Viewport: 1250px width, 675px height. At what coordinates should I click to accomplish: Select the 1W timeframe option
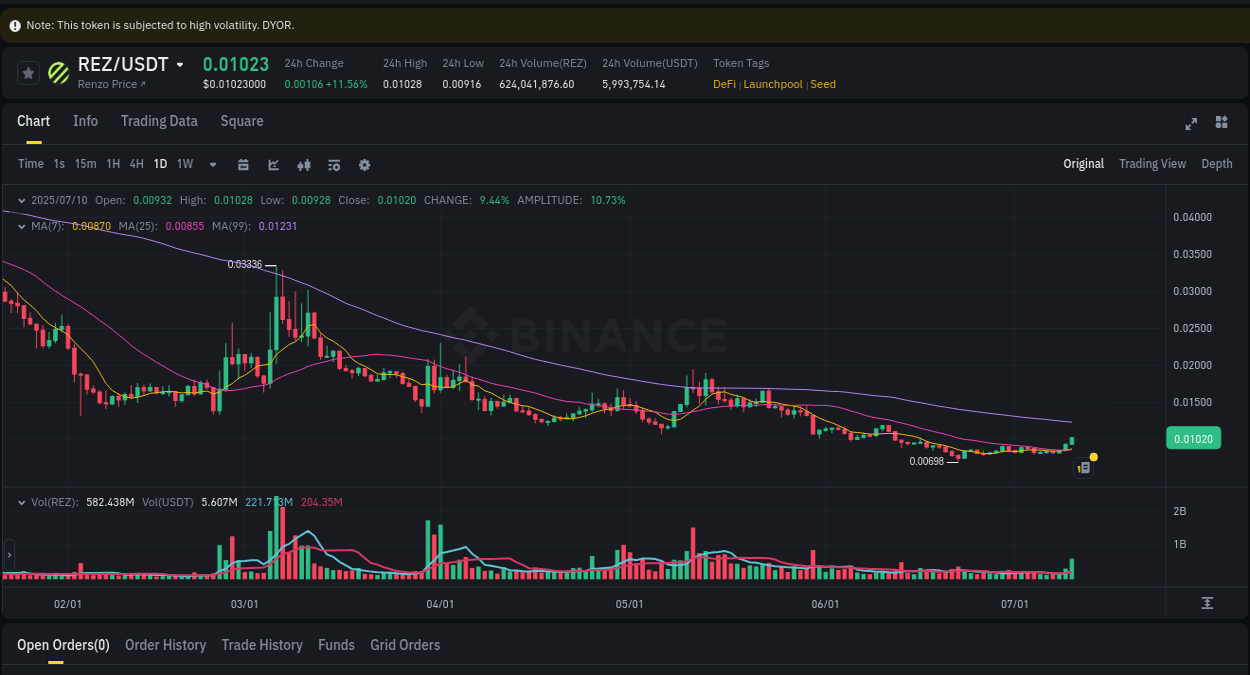(x=184, y=164)
